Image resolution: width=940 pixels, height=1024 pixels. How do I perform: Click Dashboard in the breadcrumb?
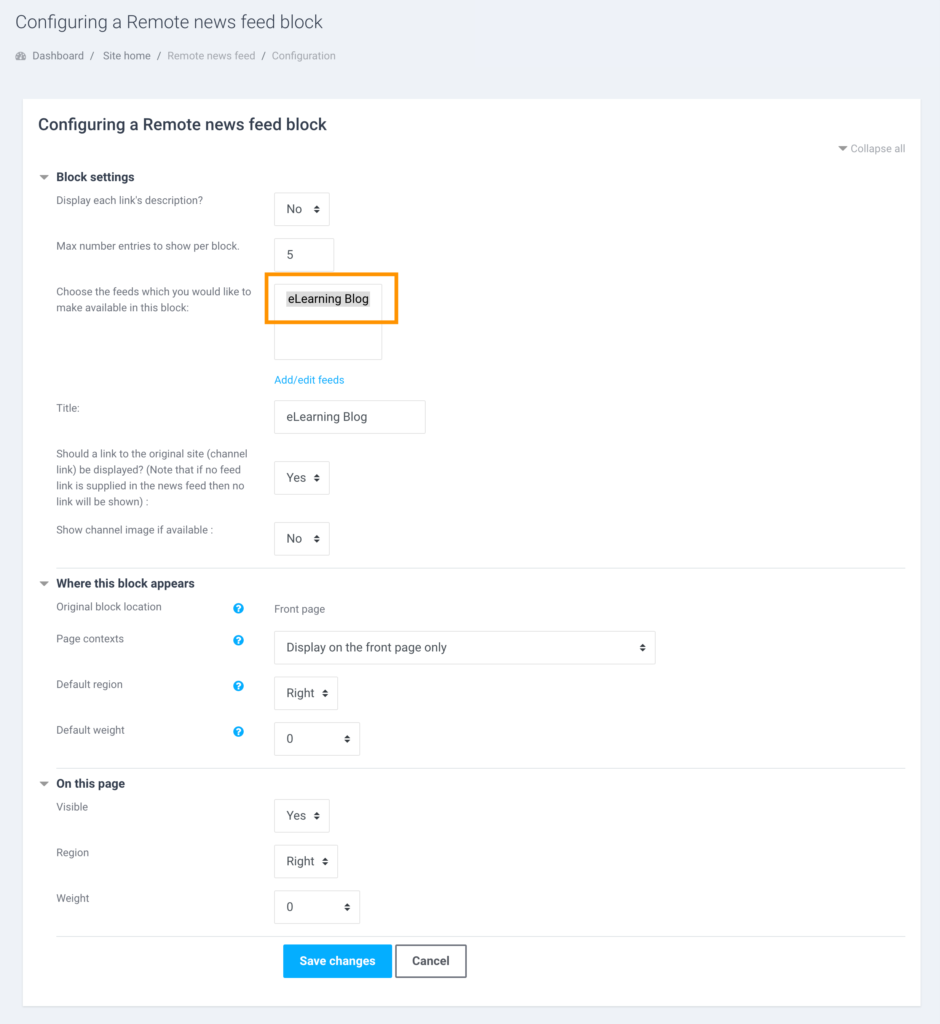(x=58, y=55)
